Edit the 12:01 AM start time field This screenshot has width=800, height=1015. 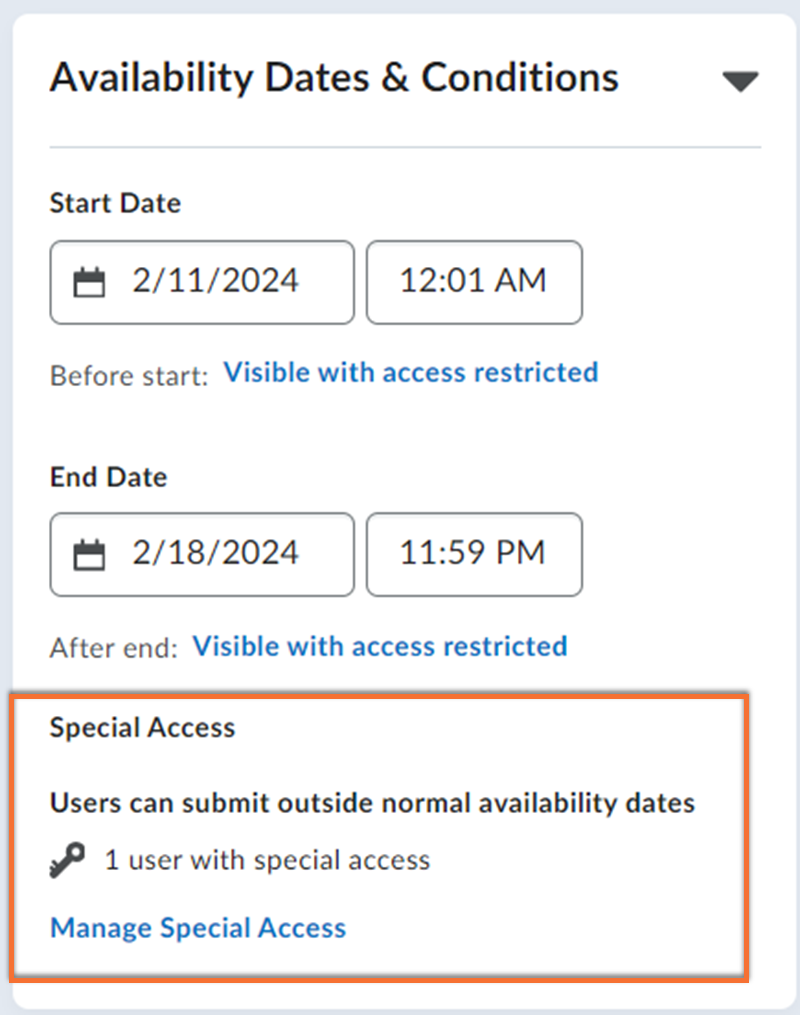(x=473, y=281)
